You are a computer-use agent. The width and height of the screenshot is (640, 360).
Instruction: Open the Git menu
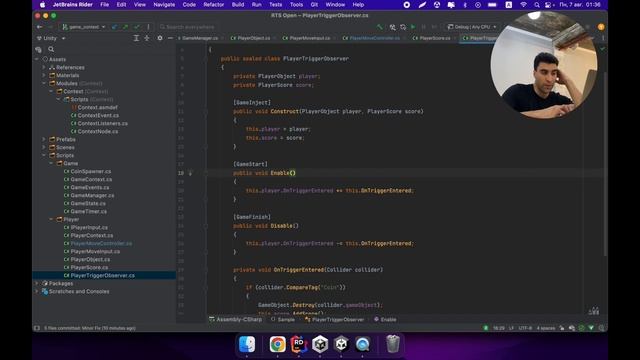[x=314, y=5]
